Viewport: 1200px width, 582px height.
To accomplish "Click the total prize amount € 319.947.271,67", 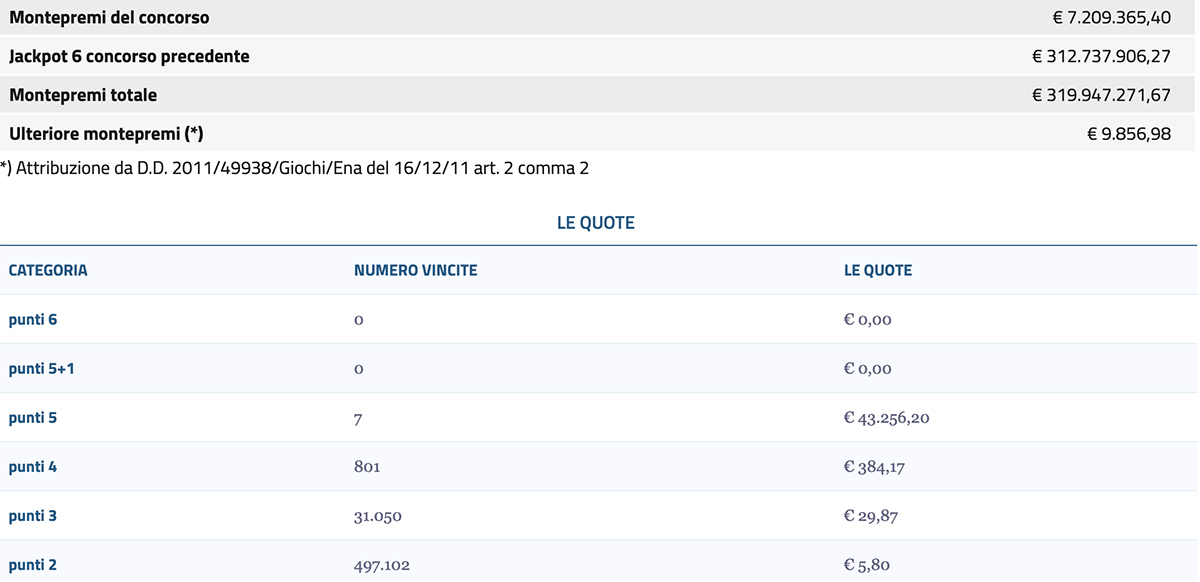I will (x=1101, y=96).
